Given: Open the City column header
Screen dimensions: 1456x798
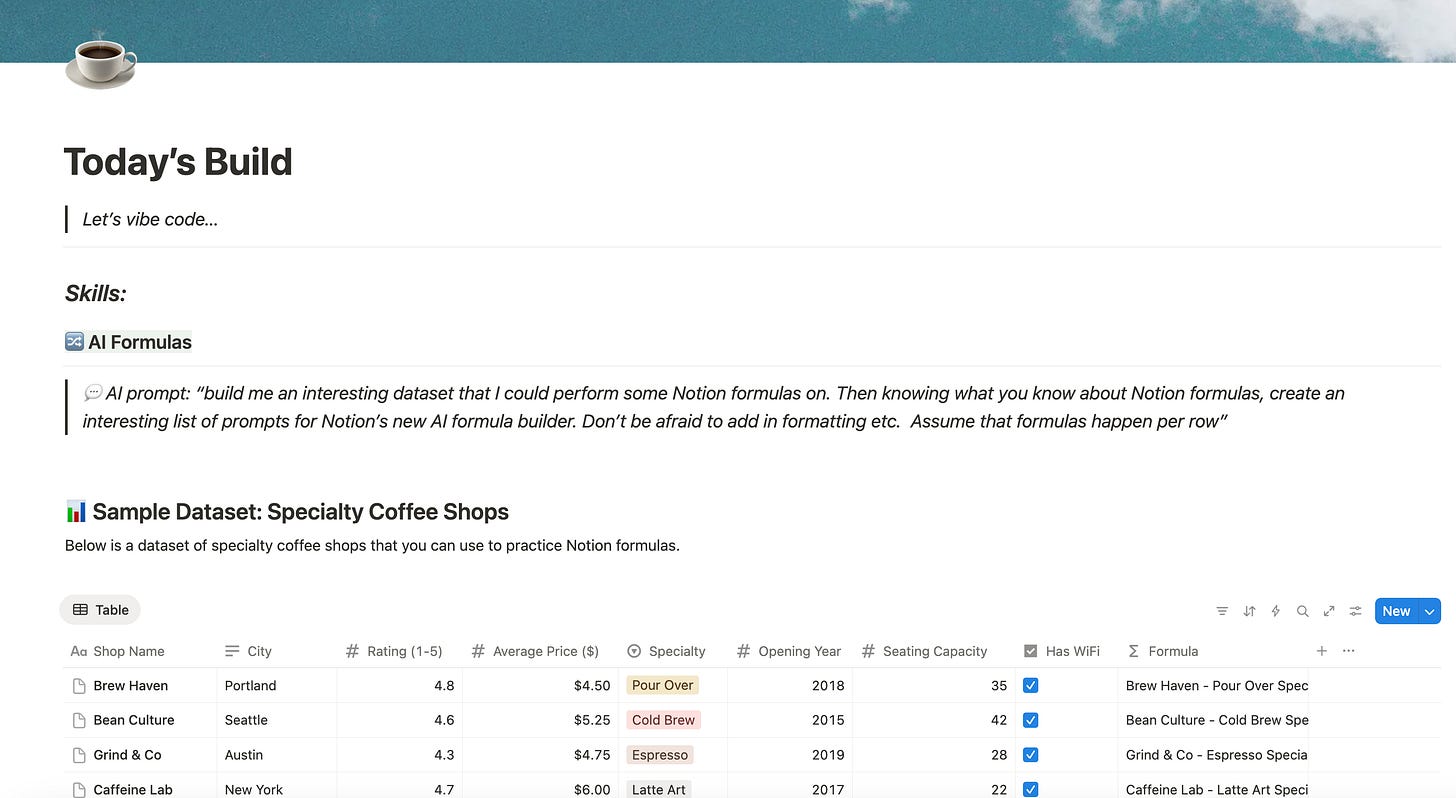Looking at the screenshot, I should coord(277,651).
